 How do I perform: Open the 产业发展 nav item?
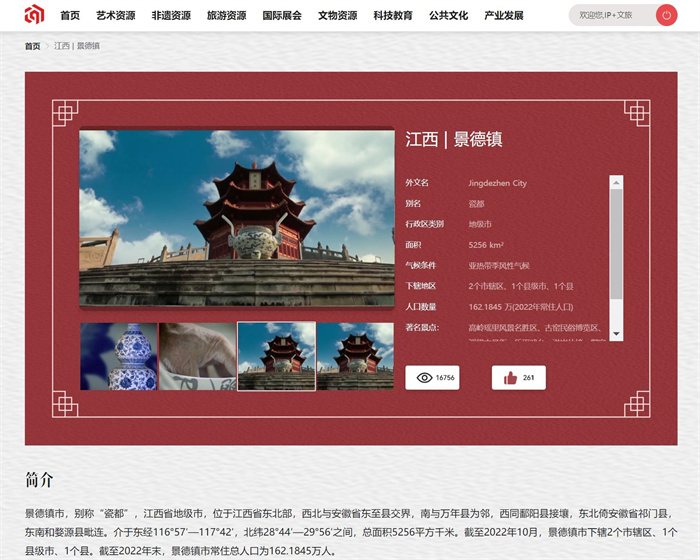503,16
